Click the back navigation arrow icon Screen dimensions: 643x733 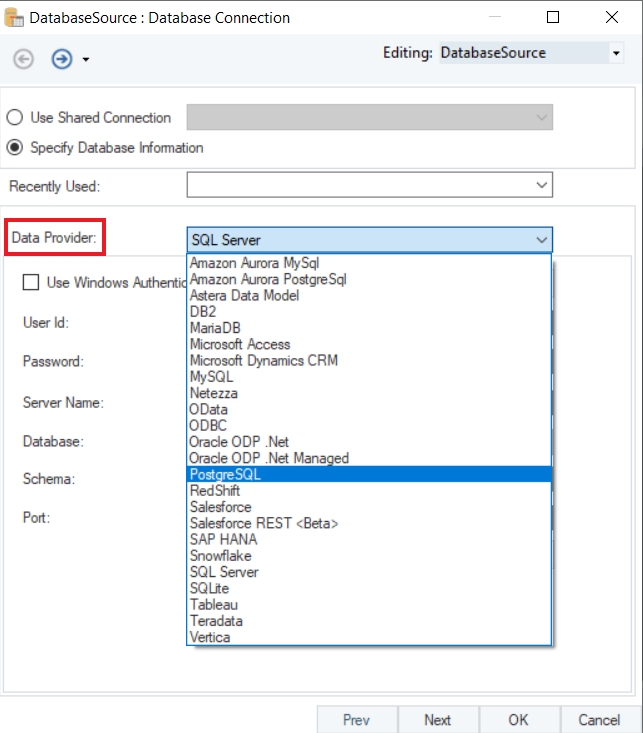coord(24,59)
